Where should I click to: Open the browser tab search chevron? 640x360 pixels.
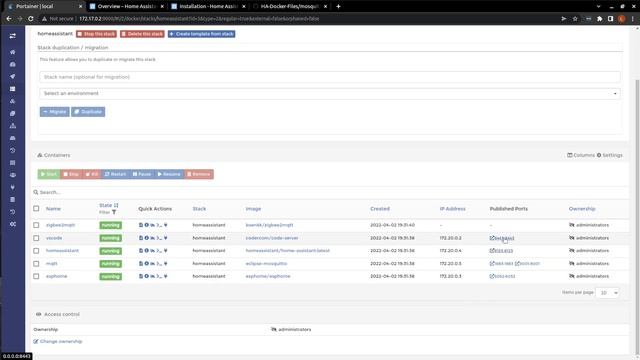point(598,7)
